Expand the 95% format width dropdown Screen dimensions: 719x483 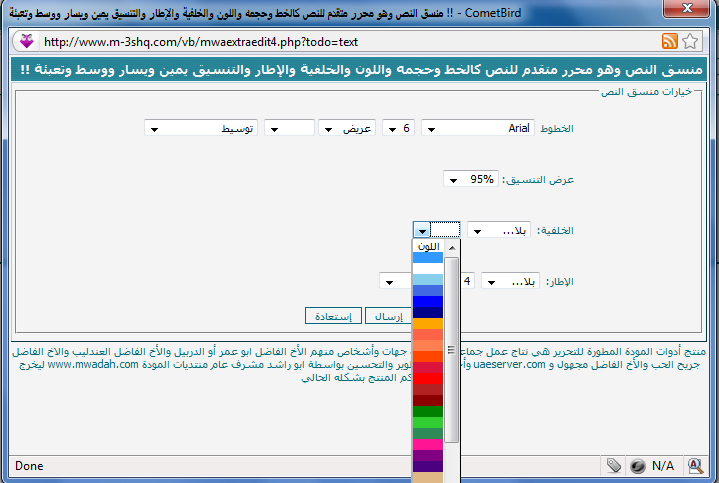click(x=471, y=180)
